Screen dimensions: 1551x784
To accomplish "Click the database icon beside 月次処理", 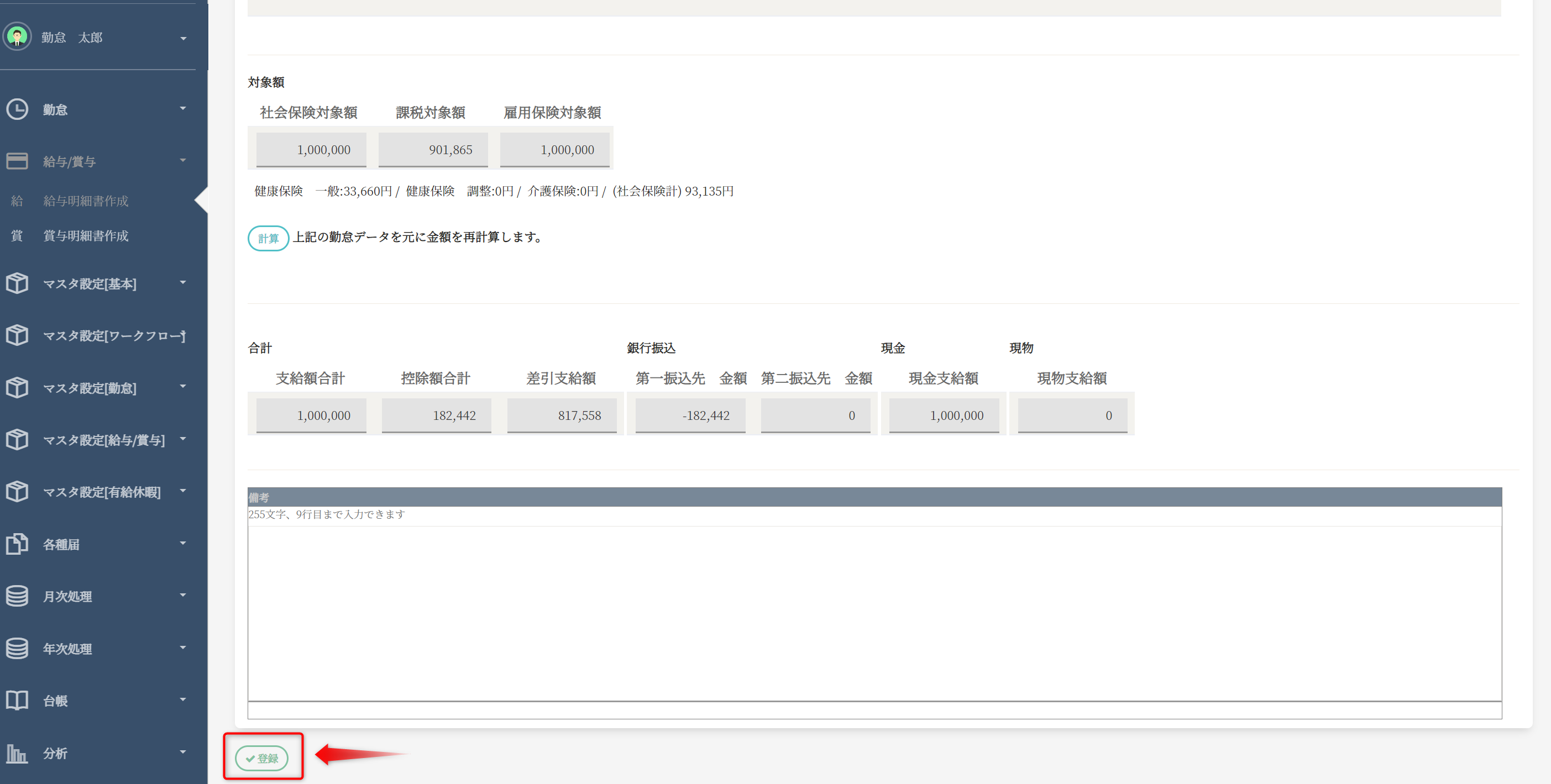I will coord(17,596).
